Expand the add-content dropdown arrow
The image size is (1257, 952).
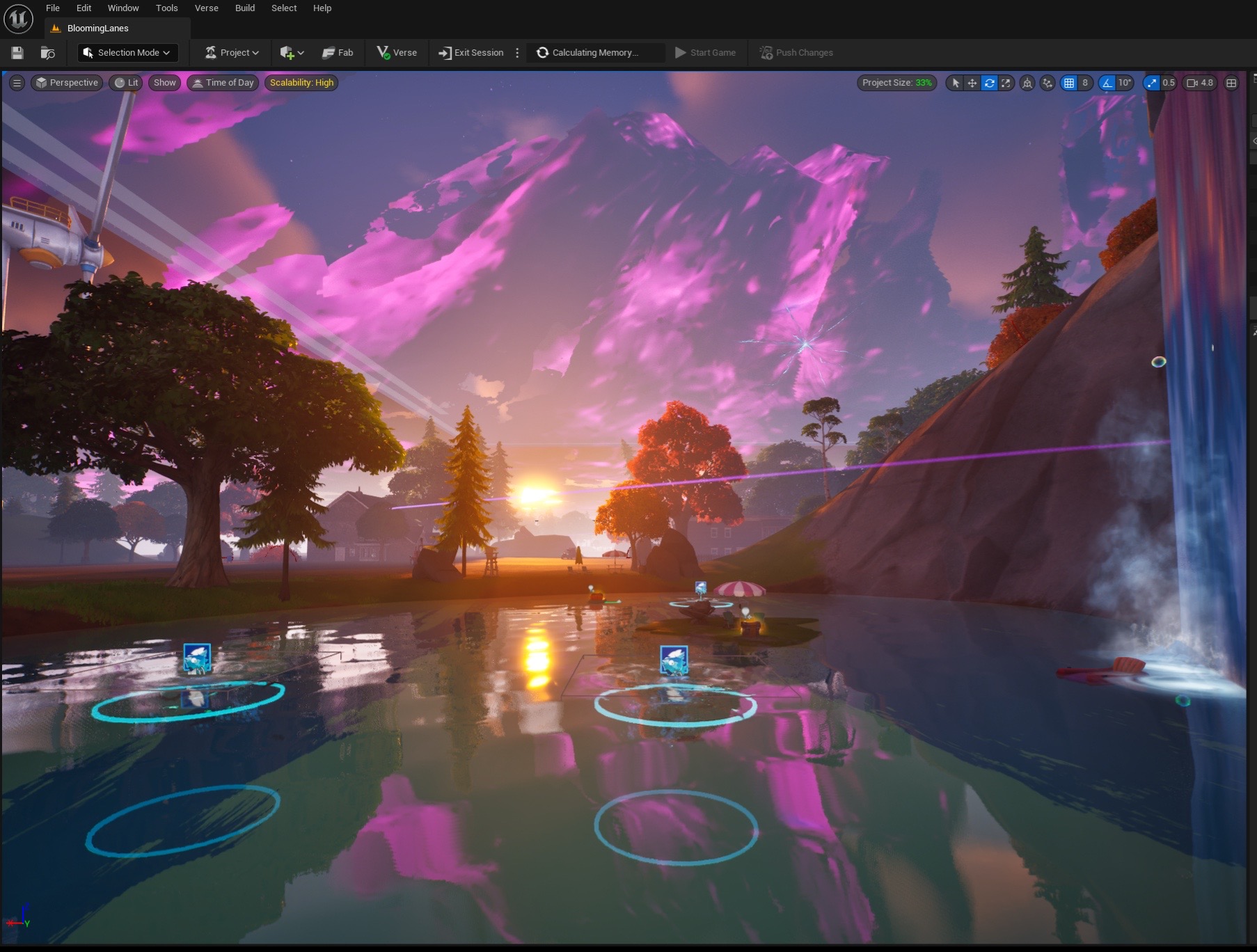[x=301, y=53]
